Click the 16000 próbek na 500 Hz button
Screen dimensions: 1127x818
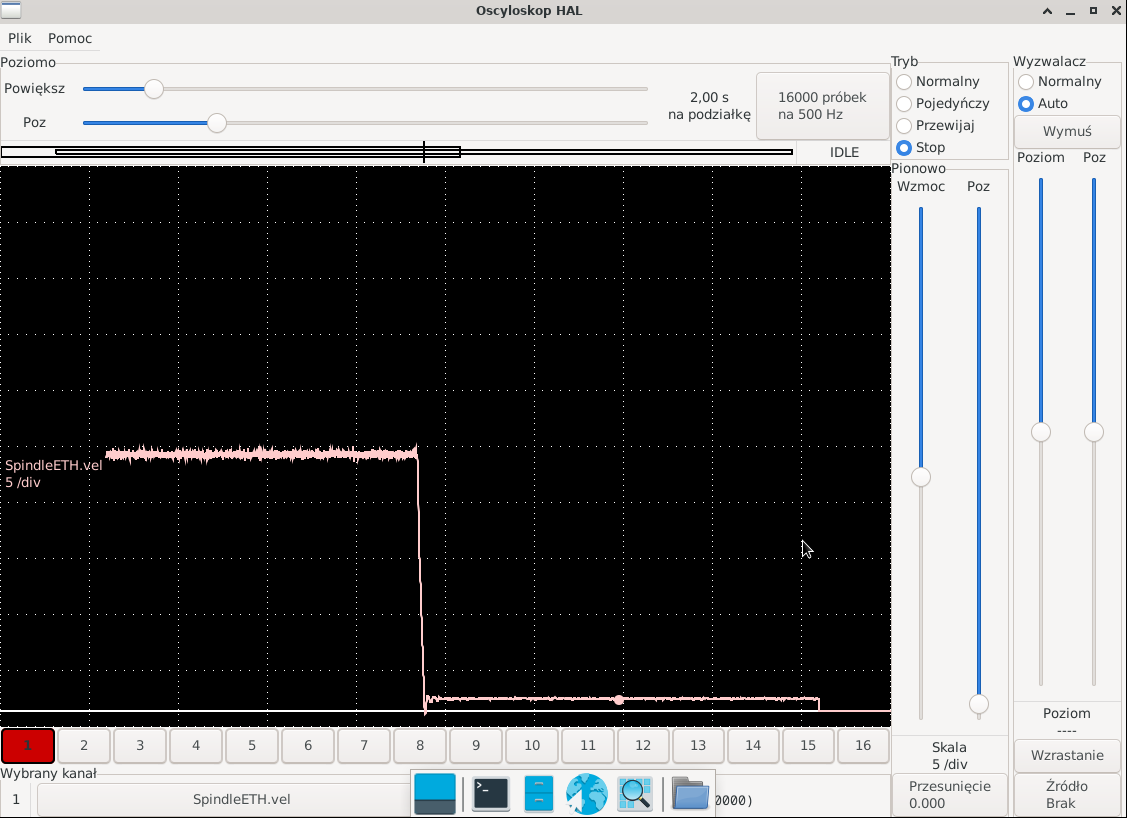point(822,106)
